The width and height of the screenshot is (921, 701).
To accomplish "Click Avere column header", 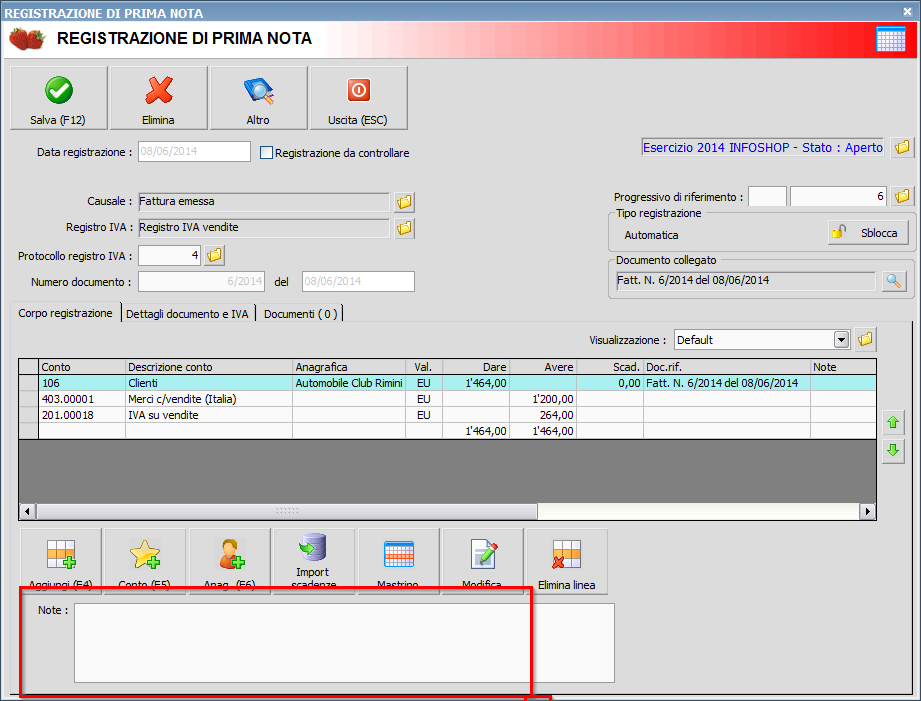I will click(543, 367).
